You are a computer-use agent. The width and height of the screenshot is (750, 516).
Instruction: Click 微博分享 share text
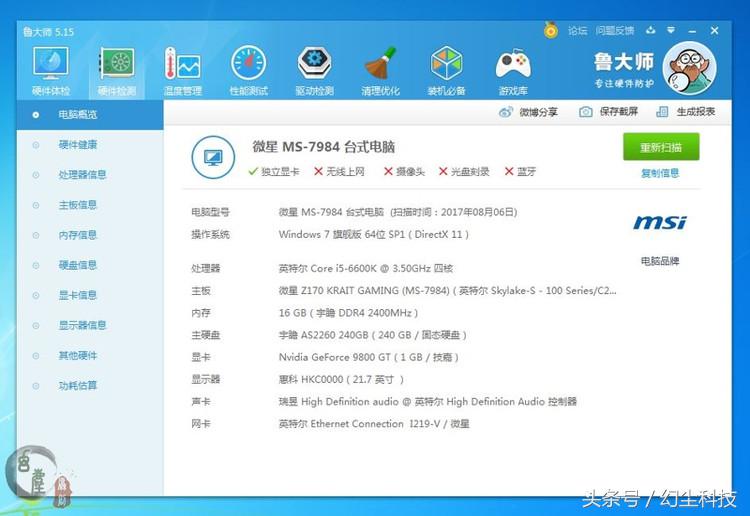(539, 112)
